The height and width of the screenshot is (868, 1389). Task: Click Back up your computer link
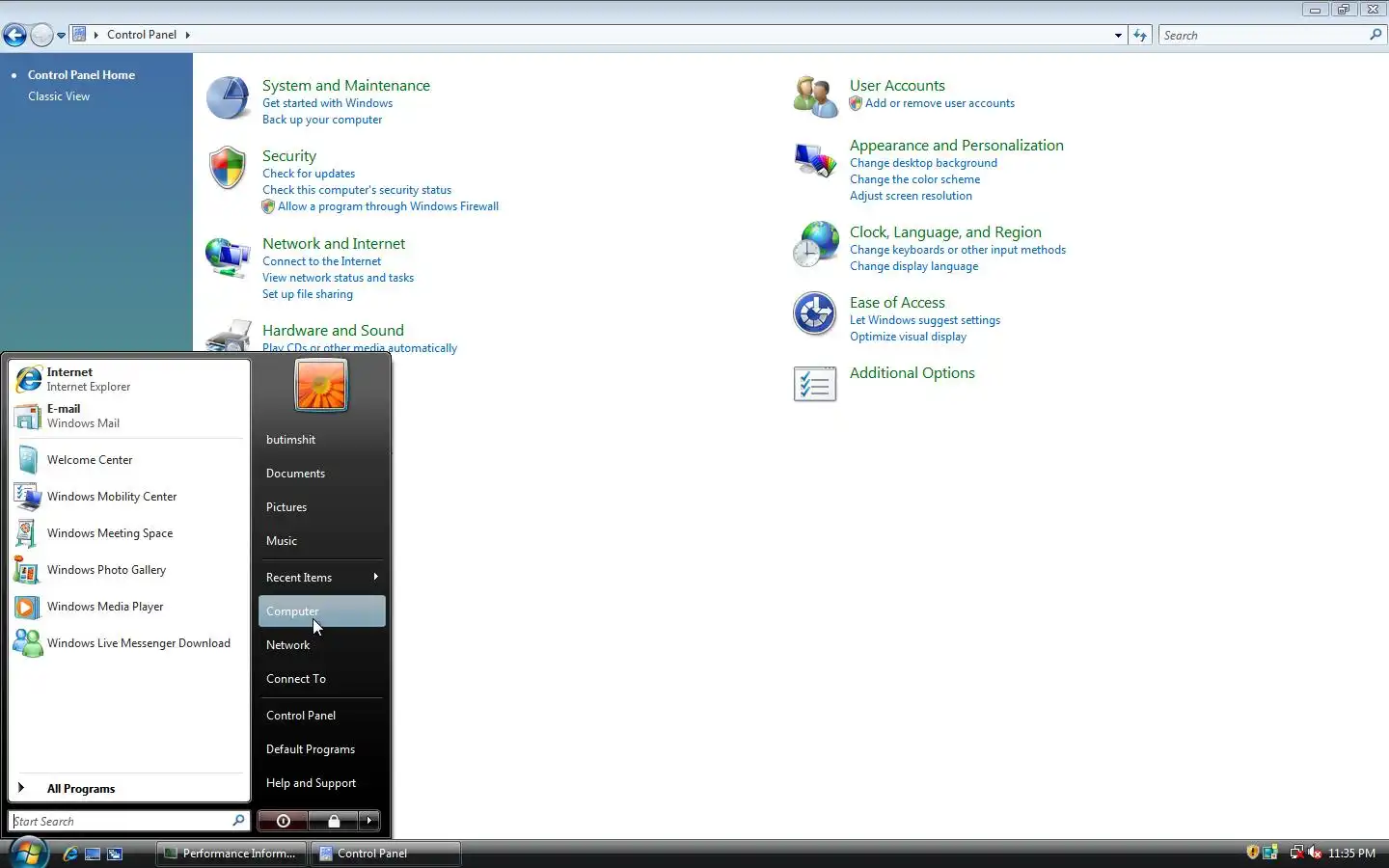point(322,120)
